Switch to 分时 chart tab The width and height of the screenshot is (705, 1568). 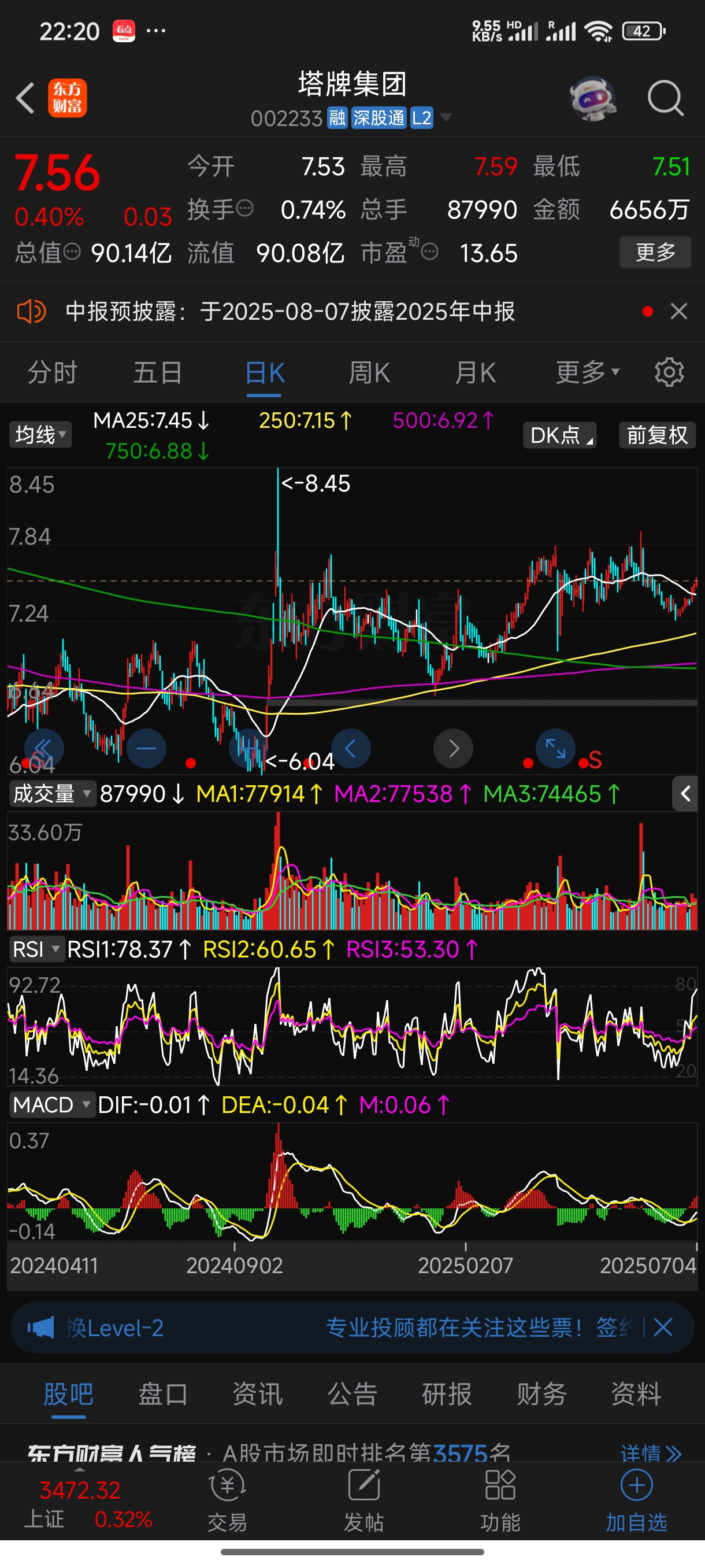(53, 372)
